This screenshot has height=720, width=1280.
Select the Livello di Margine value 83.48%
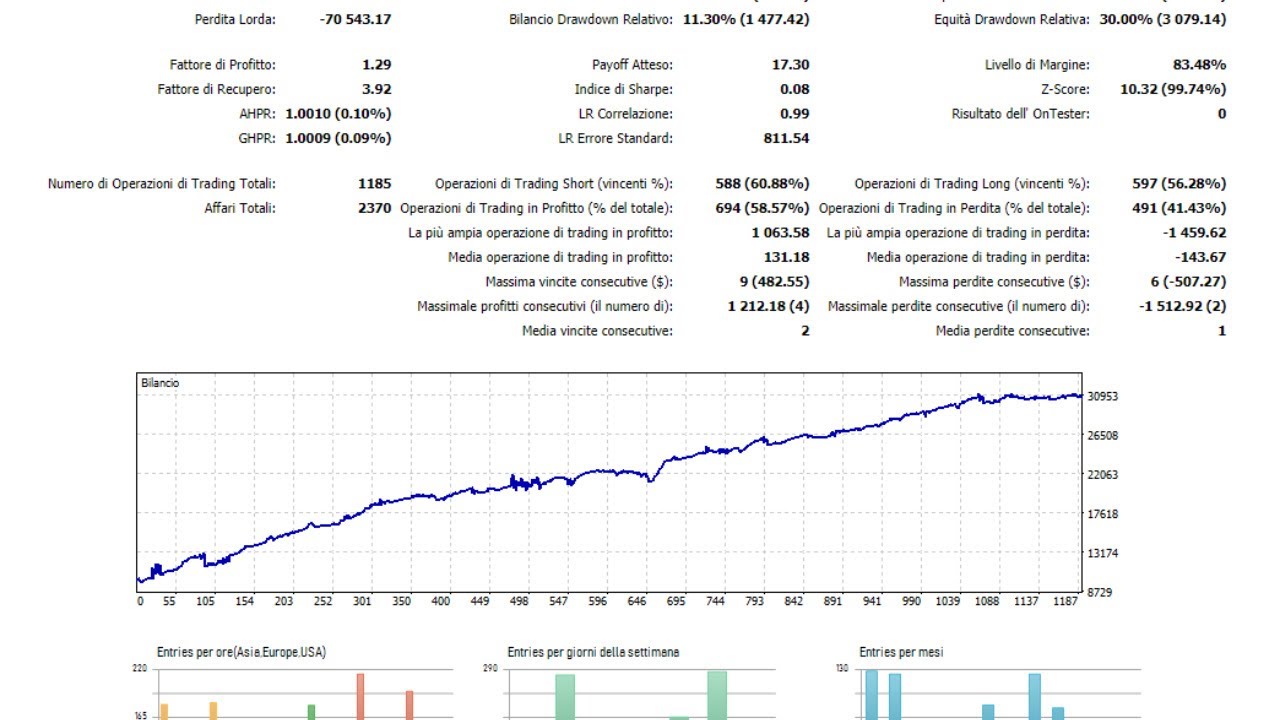[x=1199, y=65]
